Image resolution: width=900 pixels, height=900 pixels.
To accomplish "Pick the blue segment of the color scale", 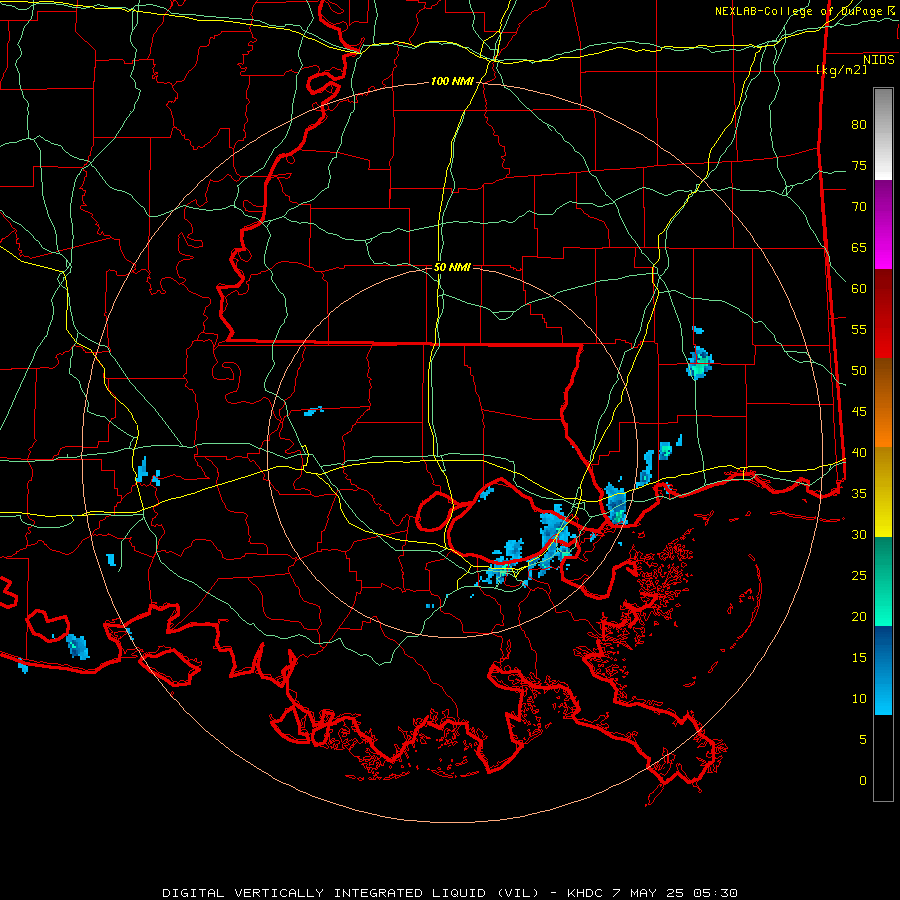I will (883, 670).
